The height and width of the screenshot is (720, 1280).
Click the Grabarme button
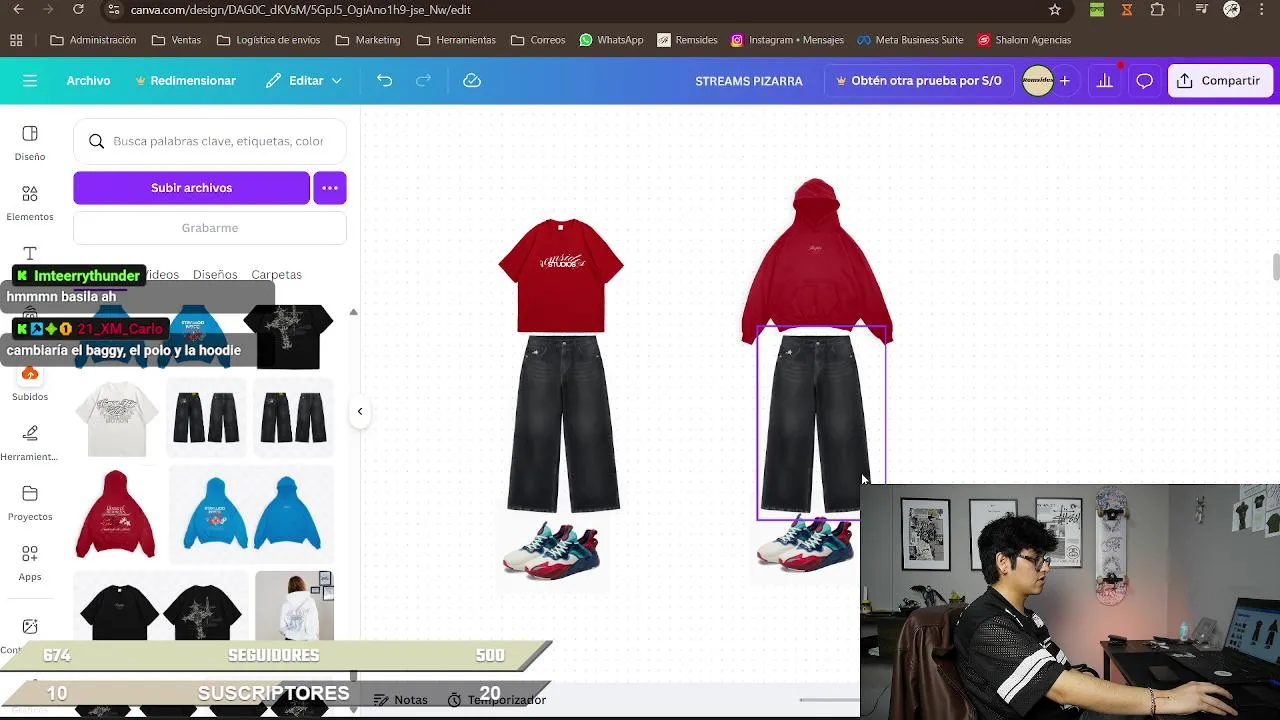coord(210,228)
